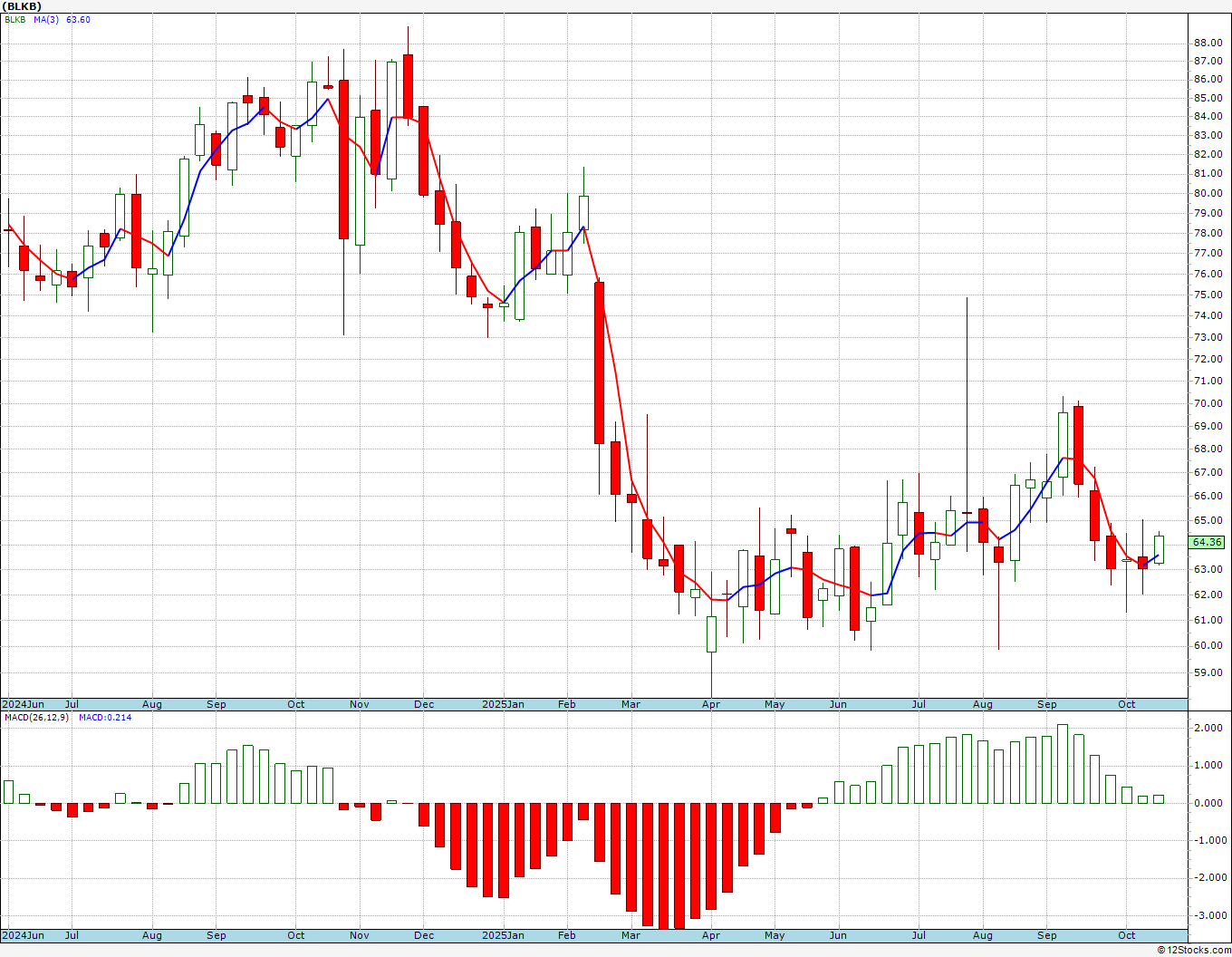Select the tallest green MACD histogram bar
This screenshot has width=1232, height=957.
pos(1063,764)
